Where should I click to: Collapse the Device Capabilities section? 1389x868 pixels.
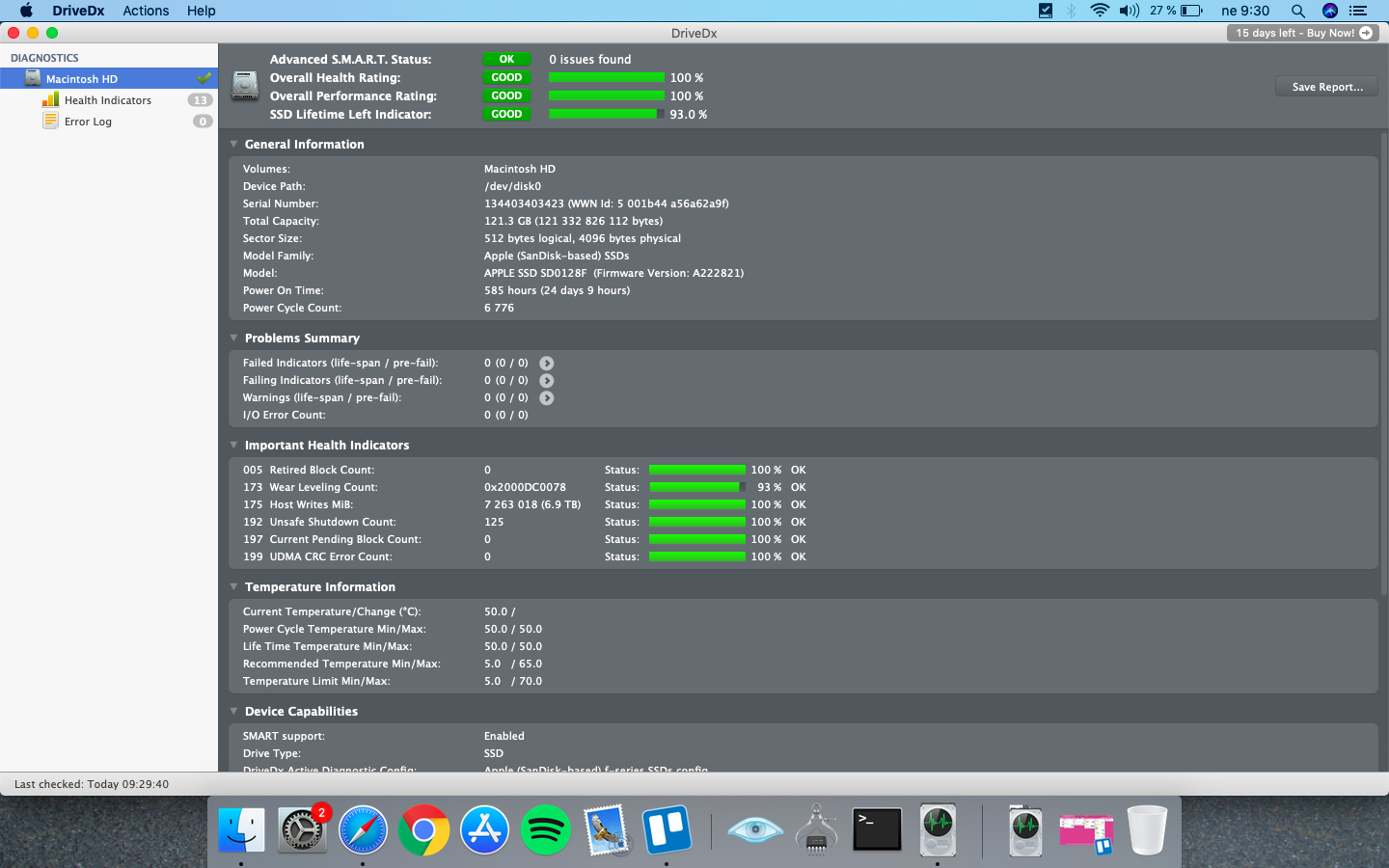(233, 711)
